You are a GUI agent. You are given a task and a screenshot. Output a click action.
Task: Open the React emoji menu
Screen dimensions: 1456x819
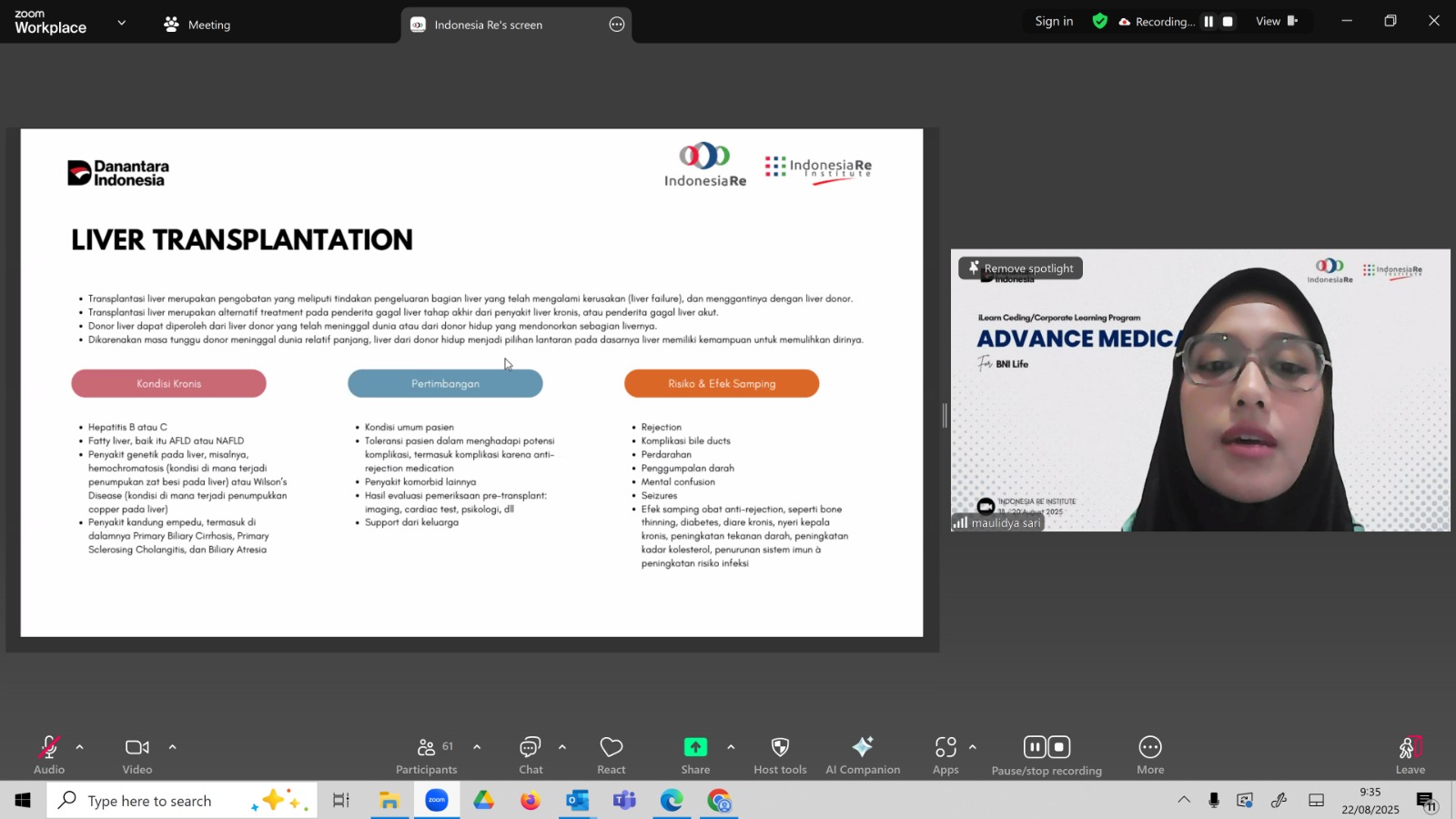point(611,755)
